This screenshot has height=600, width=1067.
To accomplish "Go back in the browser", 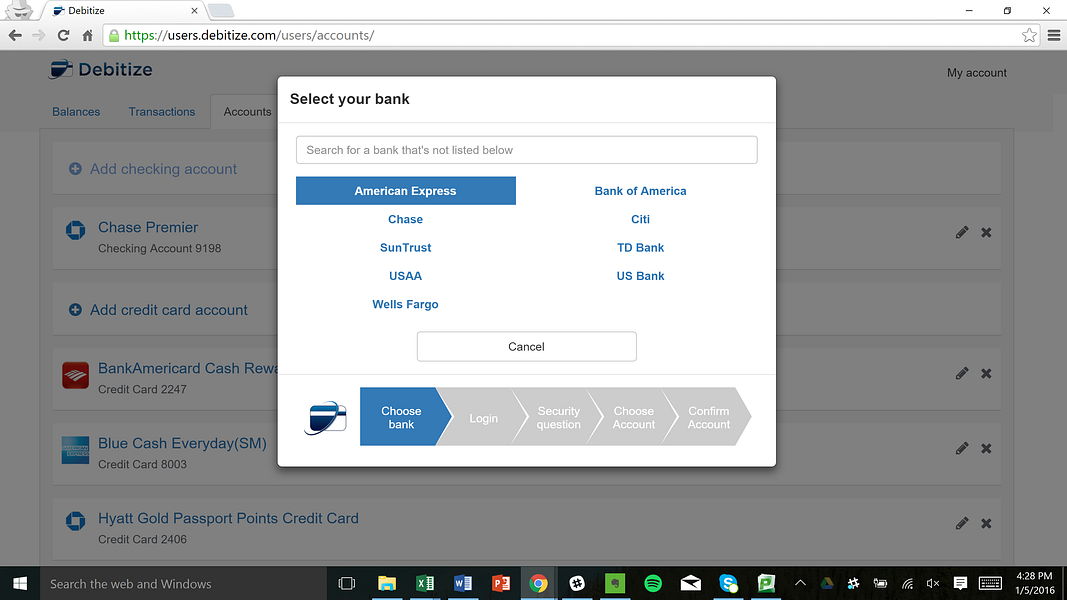I will 15,35.
